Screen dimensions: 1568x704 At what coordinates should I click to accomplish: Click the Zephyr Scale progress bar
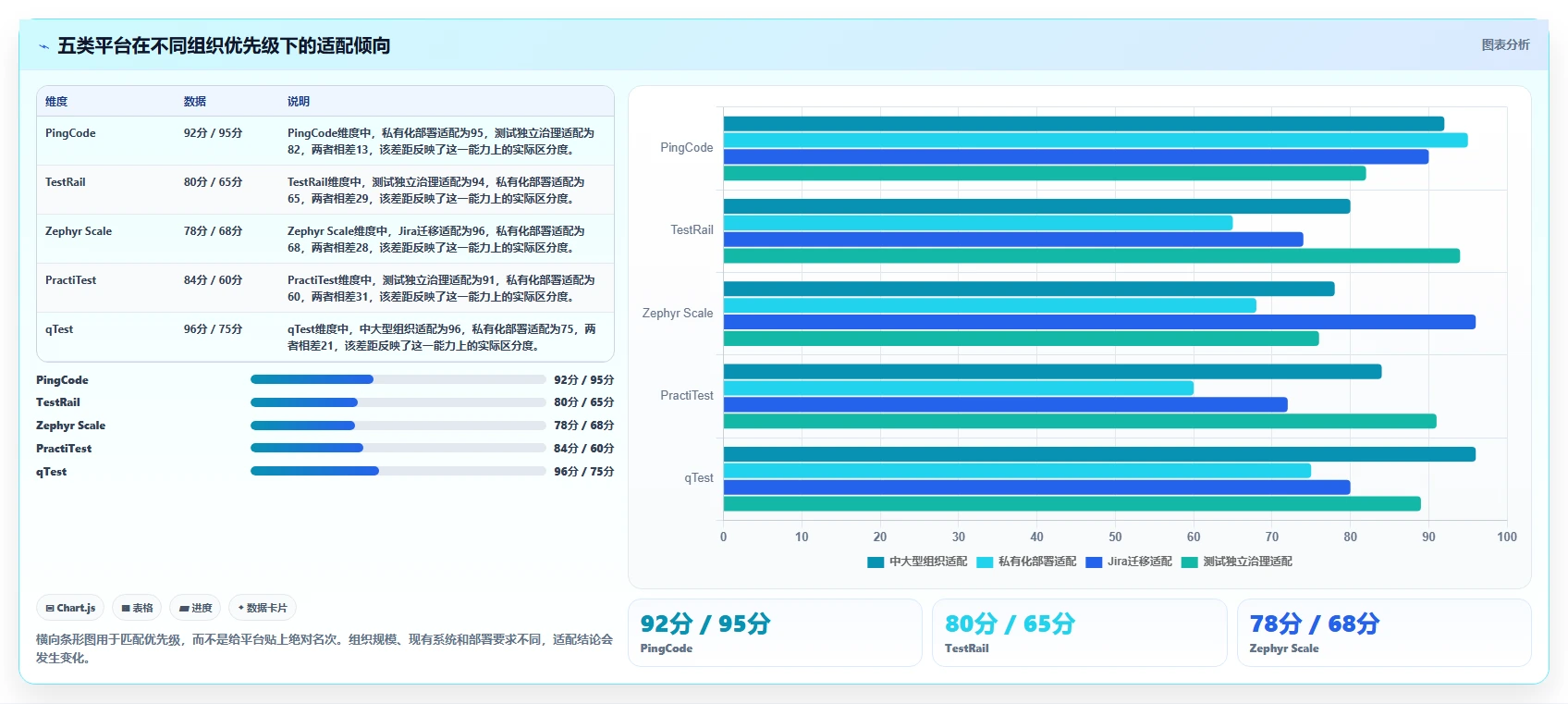tap(398, 426)
